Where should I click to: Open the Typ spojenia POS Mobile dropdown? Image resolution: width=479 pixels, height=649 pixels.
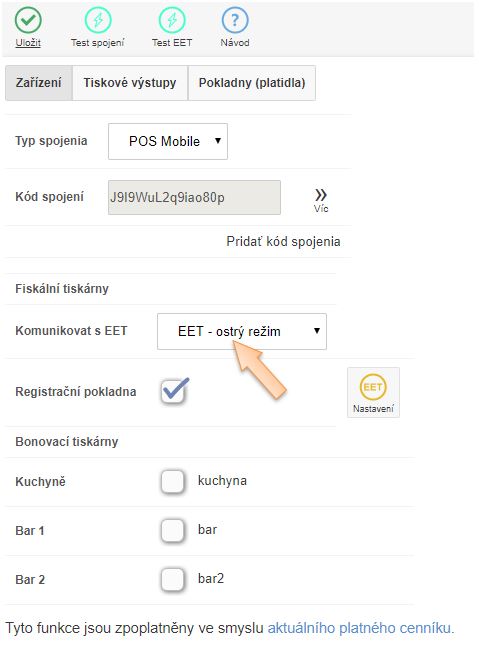point(168,141)
